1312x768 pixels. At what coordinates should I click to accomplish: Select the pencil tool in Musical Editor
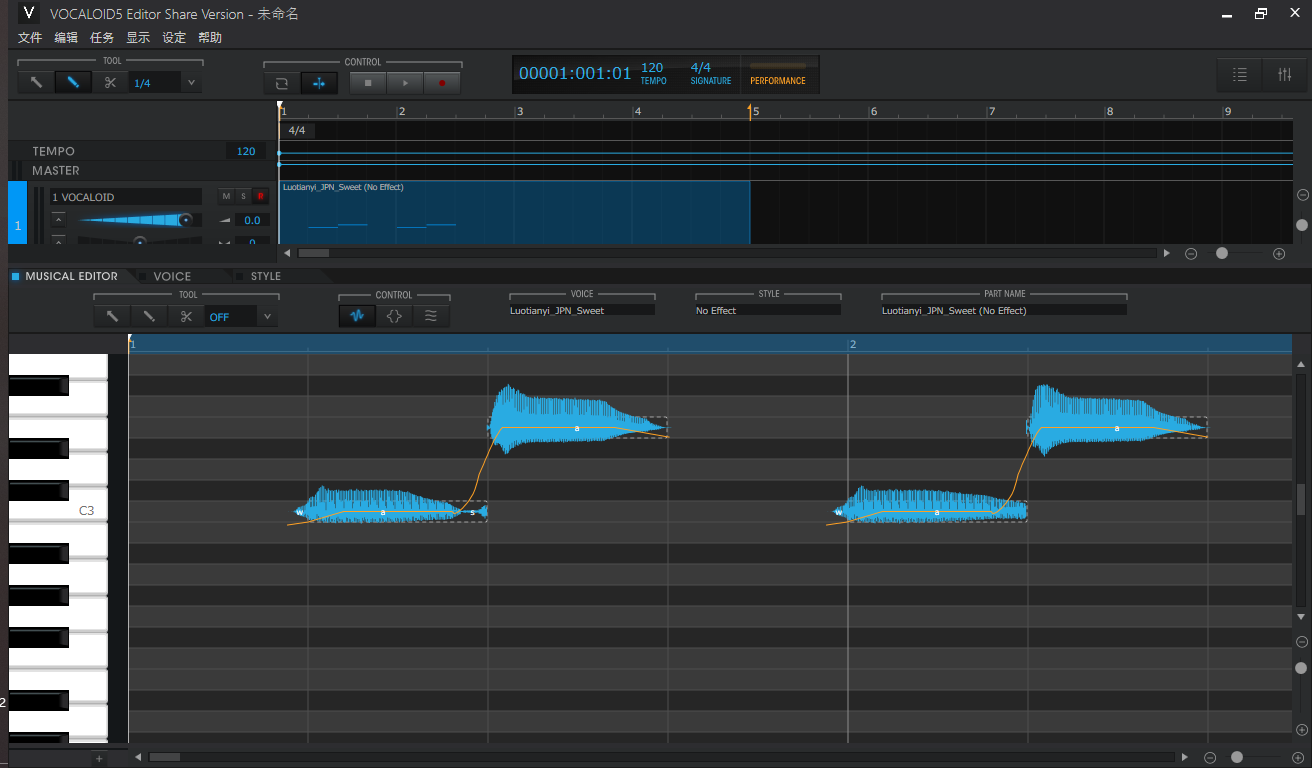pyautogui.click(x=149, y=316)
